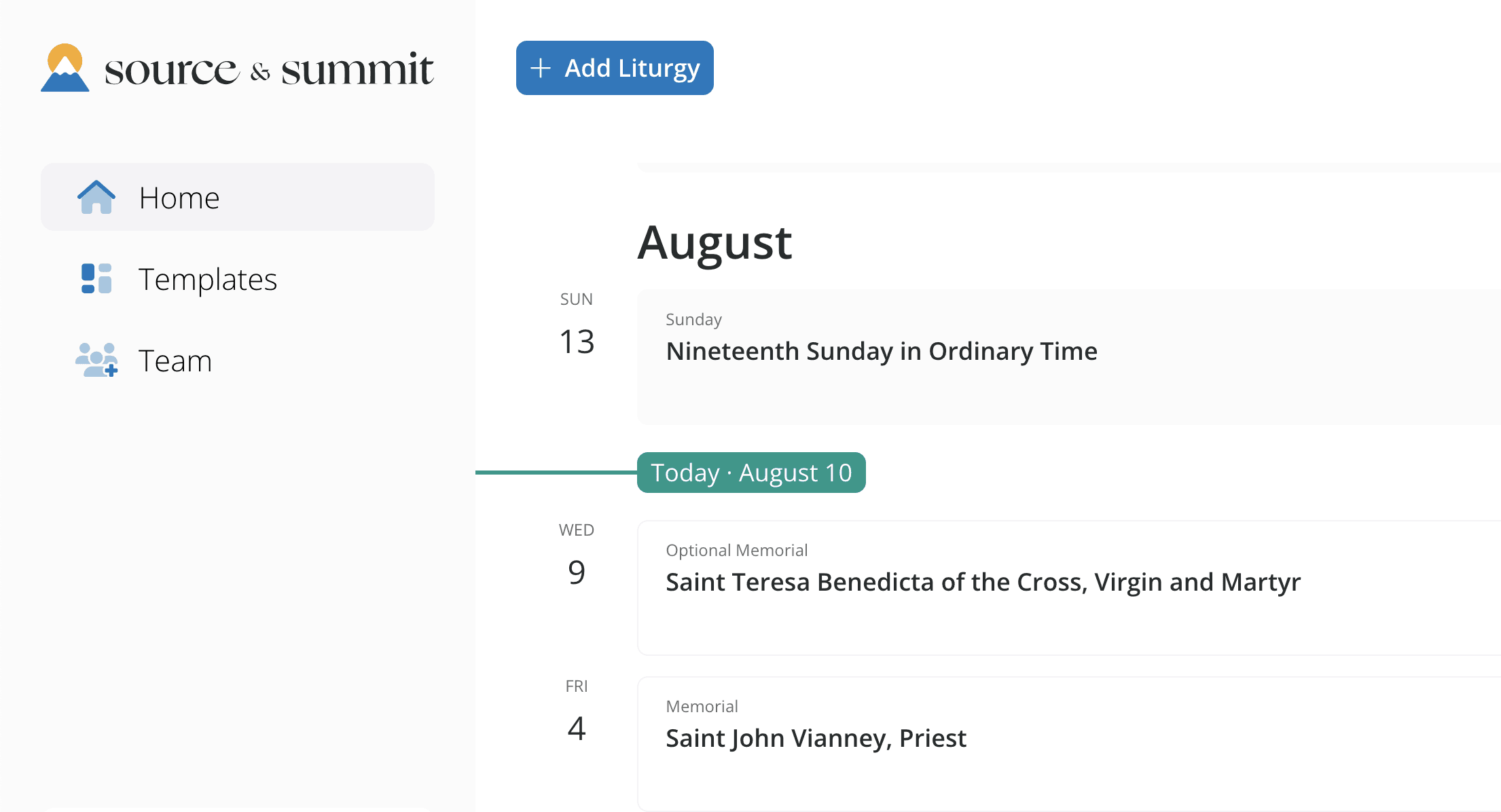Click the Team people icon
Viewport: 1501px width, 812px height.
click(x=96, y=360)
